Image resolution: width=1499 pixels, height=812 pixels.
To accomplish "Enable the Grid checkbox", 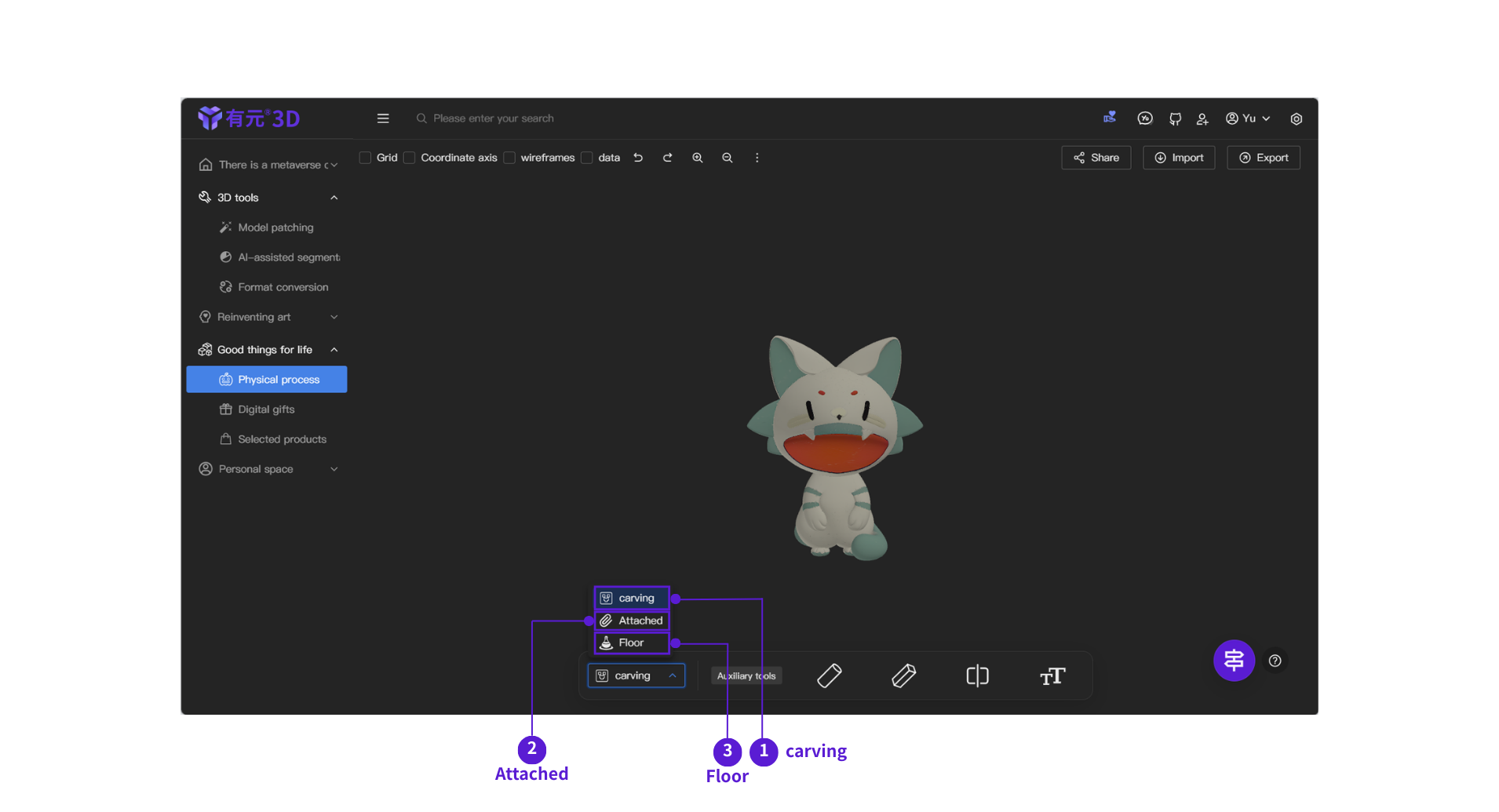I will [x=366, y=158].
